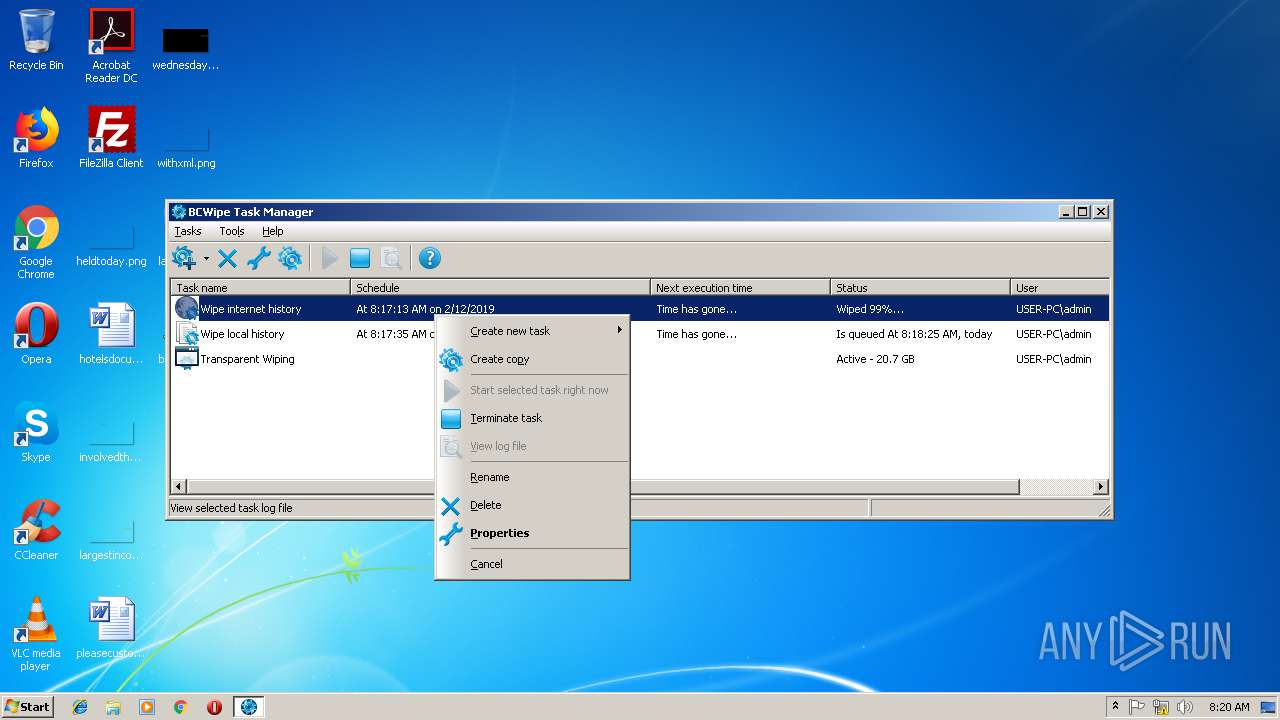Click the Create copy gear icon in toolbar
1280x720 pixels.
(290, 259)
